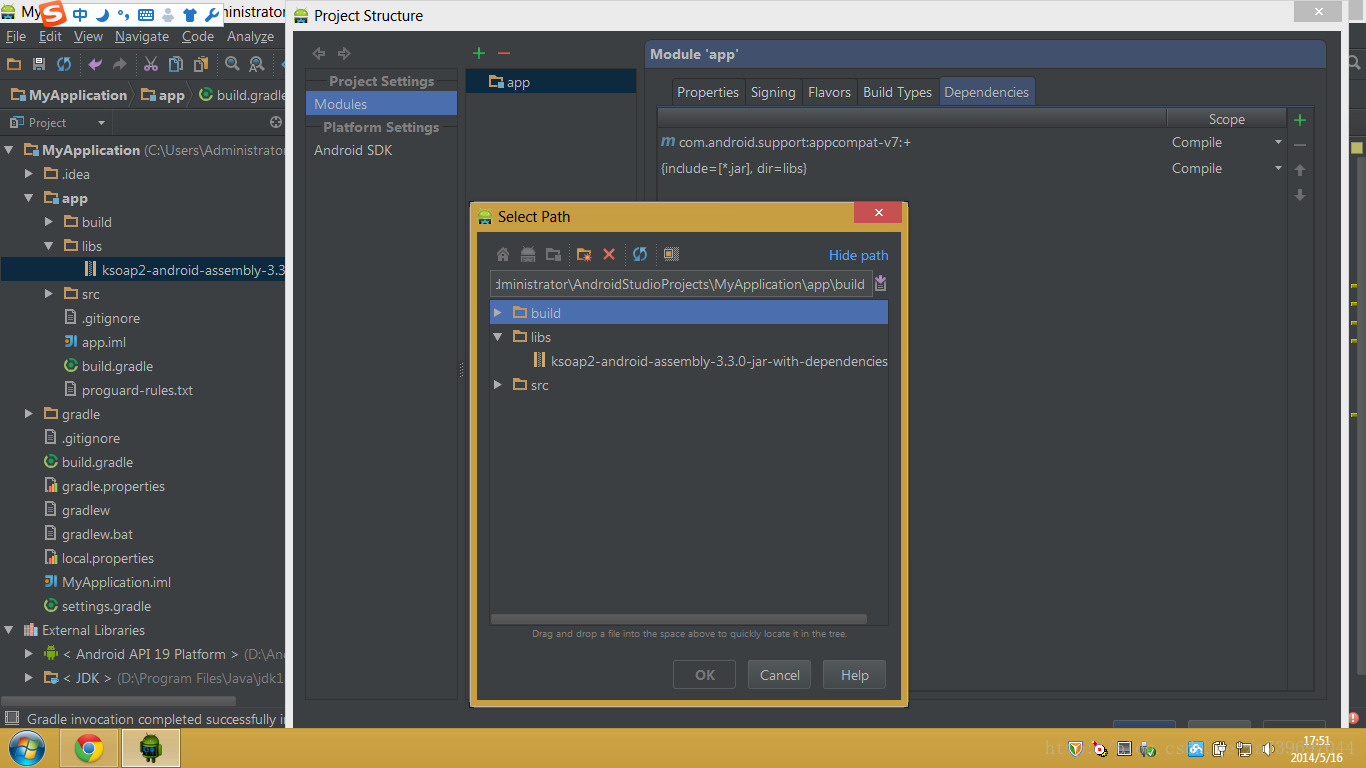Screen dimensions: 1366x768
Task: Click the red delete icon in Select Path
Action: 609,255
